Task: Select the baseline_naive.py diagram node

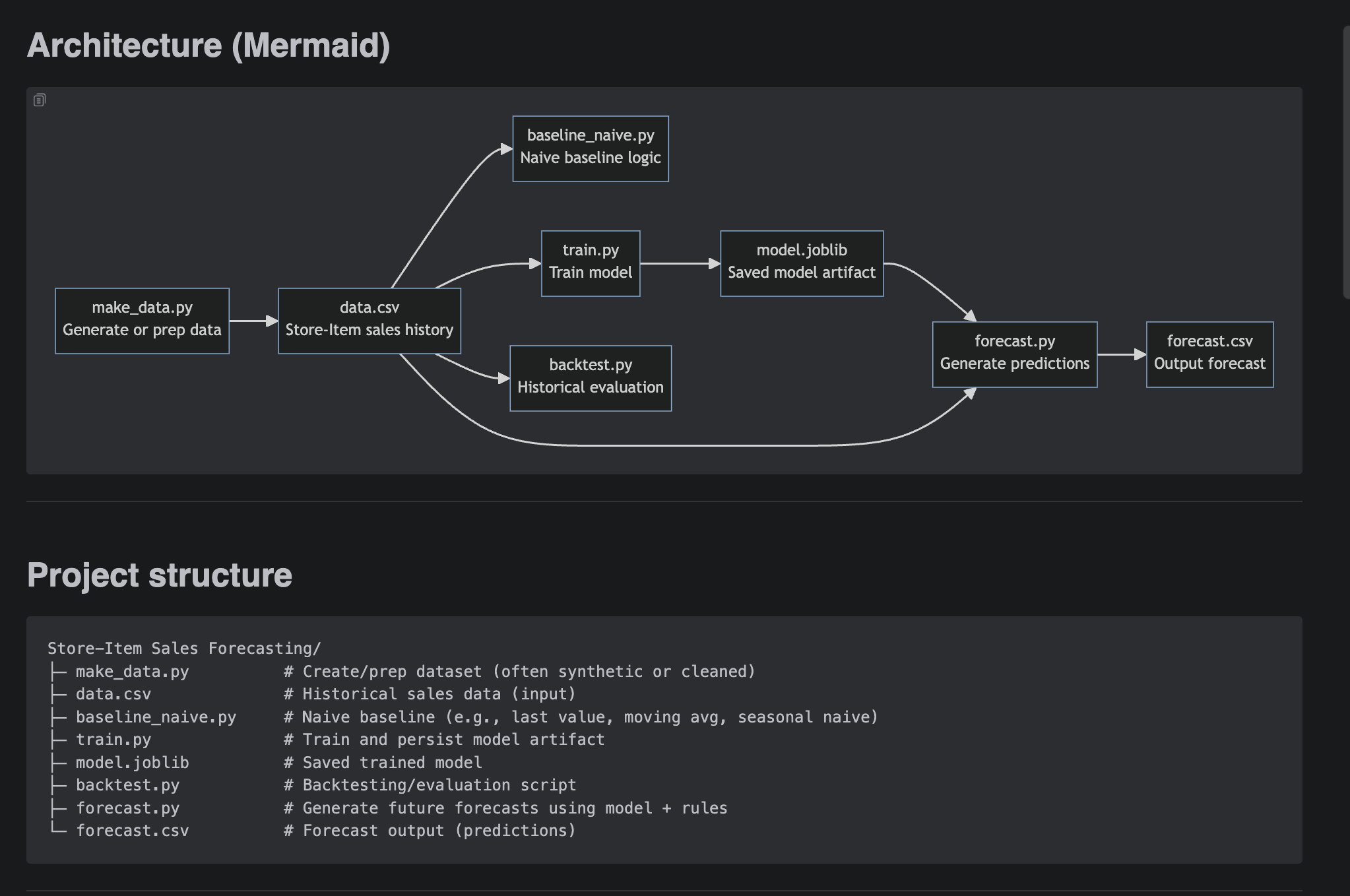Action: [x=590, y=148]
